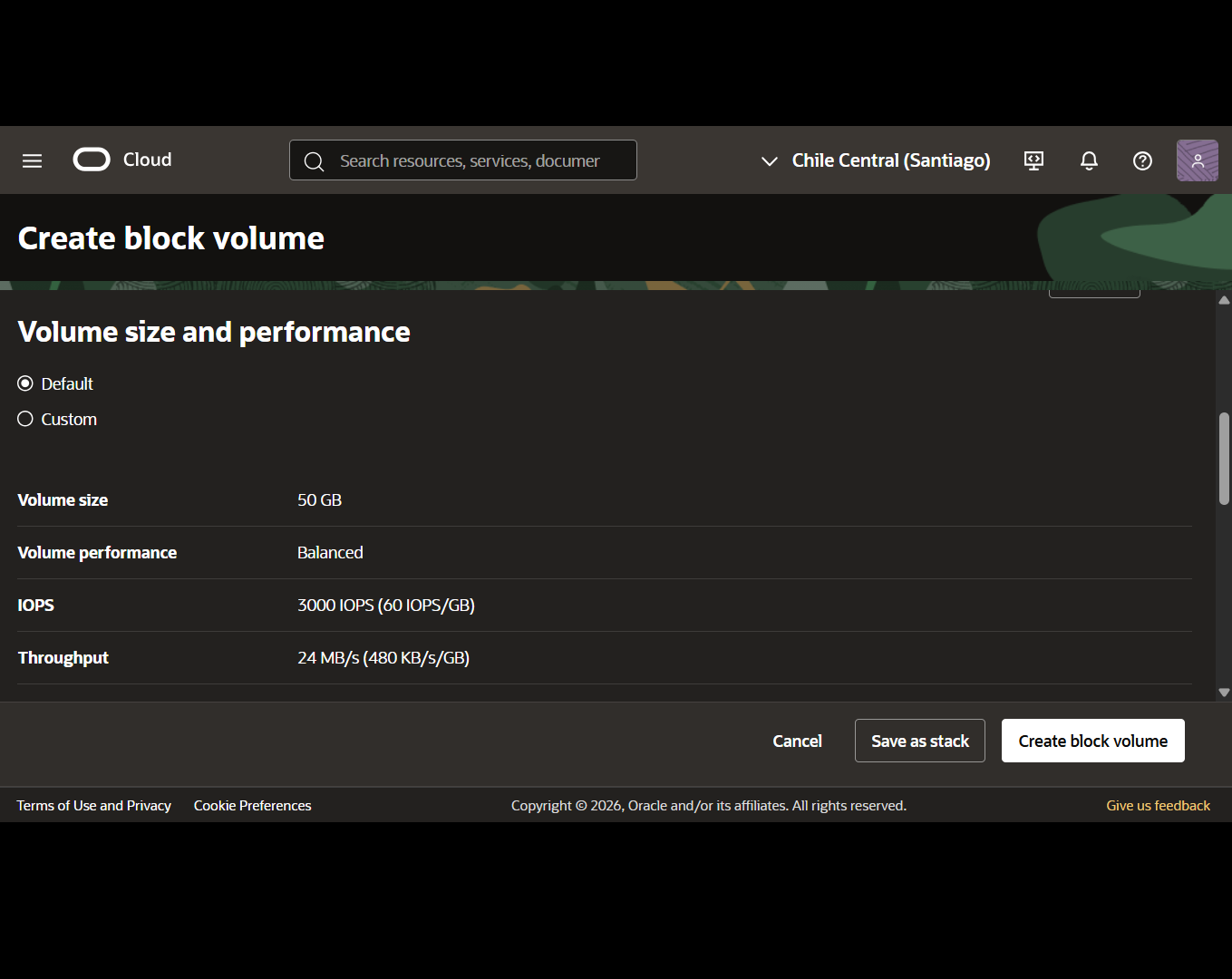Click the search magnifier icon

click(x=314, y=160)
